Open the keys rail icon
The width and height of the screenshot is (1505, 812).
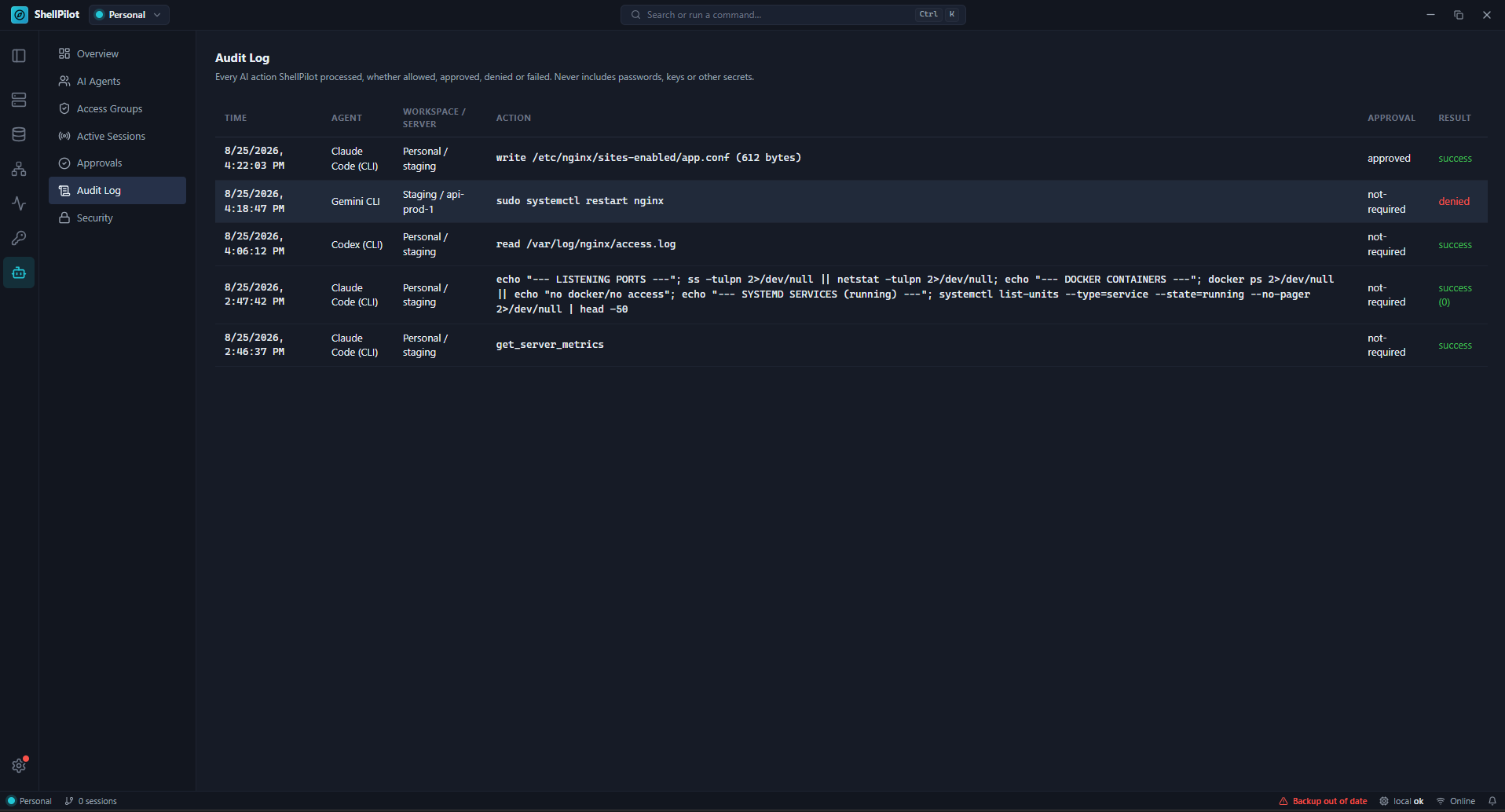[19, 238]
